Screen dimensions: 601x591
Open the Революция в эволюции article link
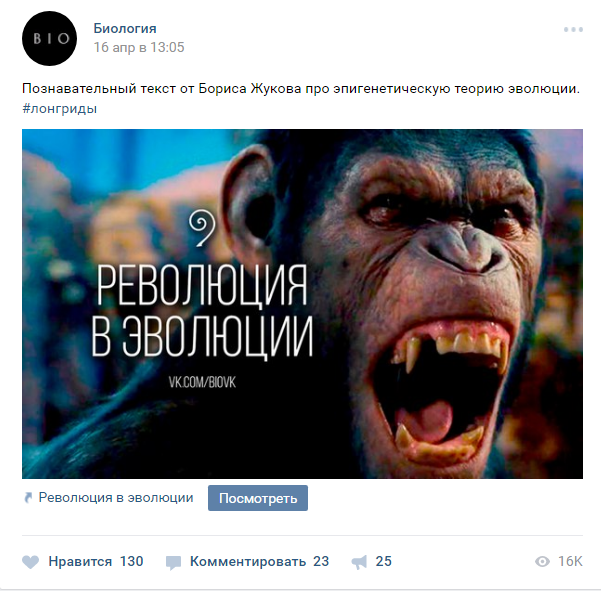(116, 497)
